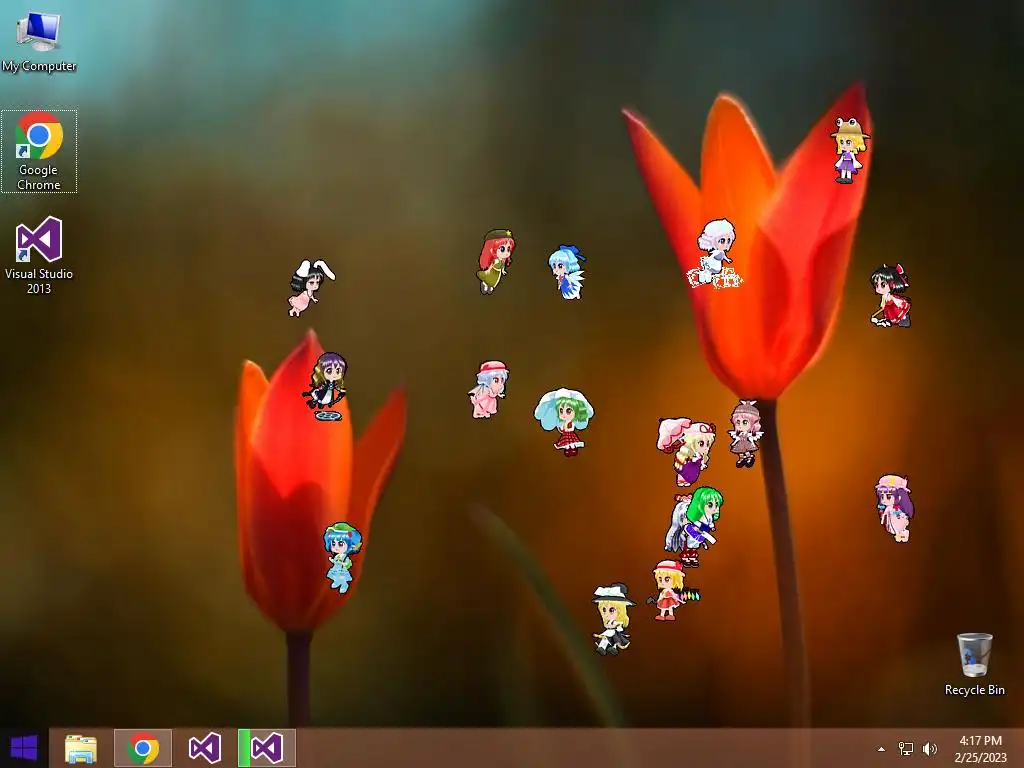Select the Visual Studio 2013 desktop shortcut

coord(39,255)
